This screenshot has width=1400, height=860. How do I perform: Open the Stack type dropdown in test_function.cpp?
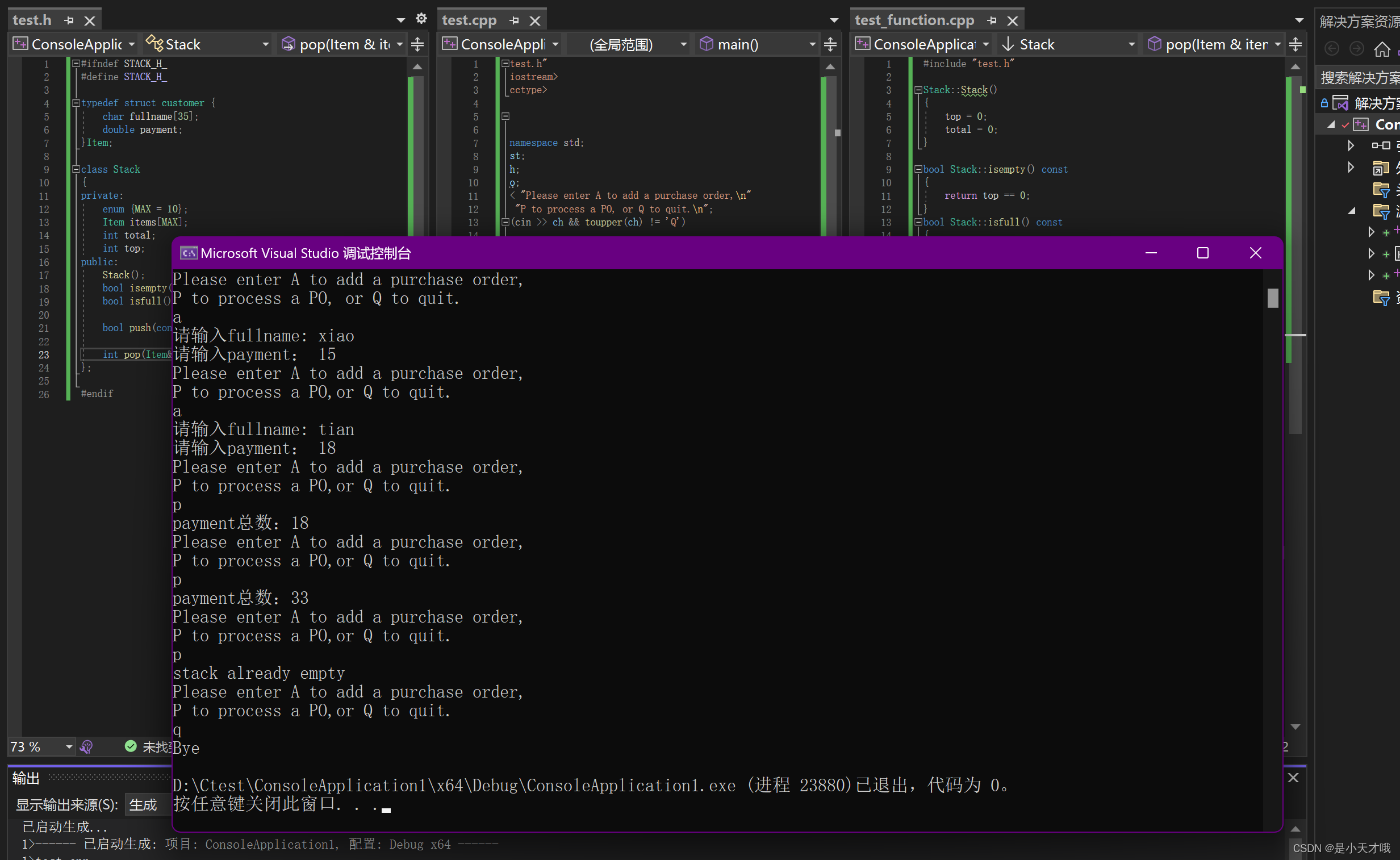(1067, 44)
